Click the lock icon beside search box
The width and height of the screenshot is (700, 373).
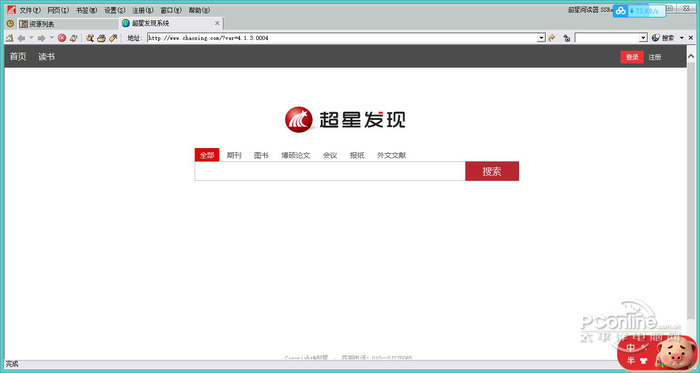pos(567,38)
